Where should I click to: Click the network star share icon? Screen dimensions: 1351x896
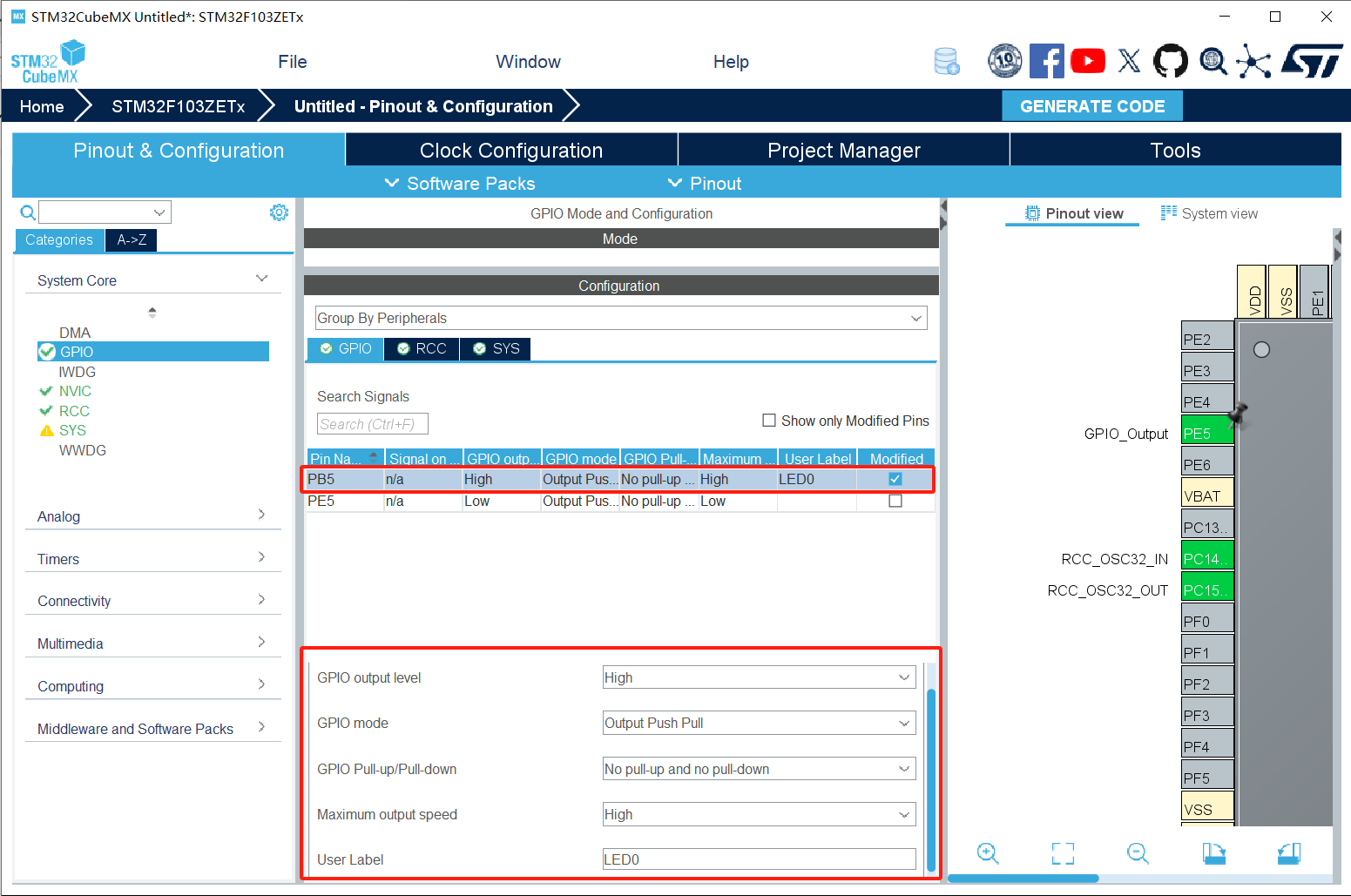point(1253,61)
